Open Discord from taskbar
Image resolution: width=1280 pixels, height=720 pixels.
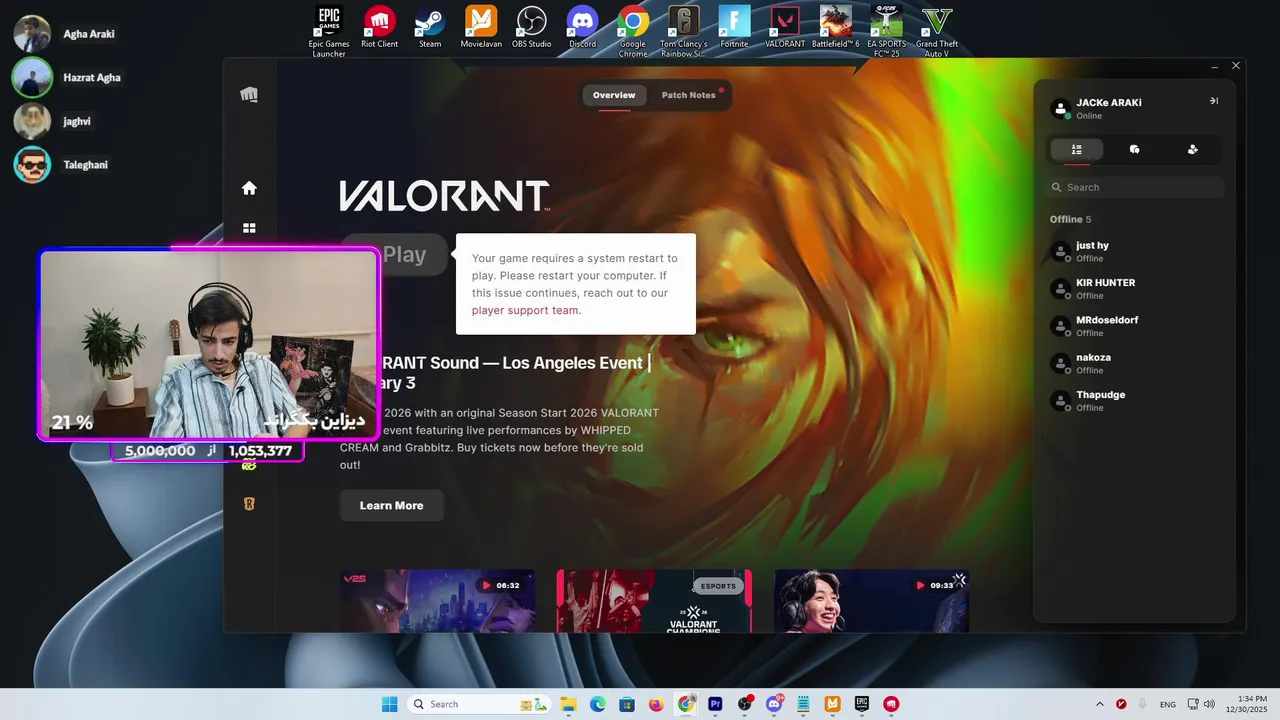click(774, 704)
